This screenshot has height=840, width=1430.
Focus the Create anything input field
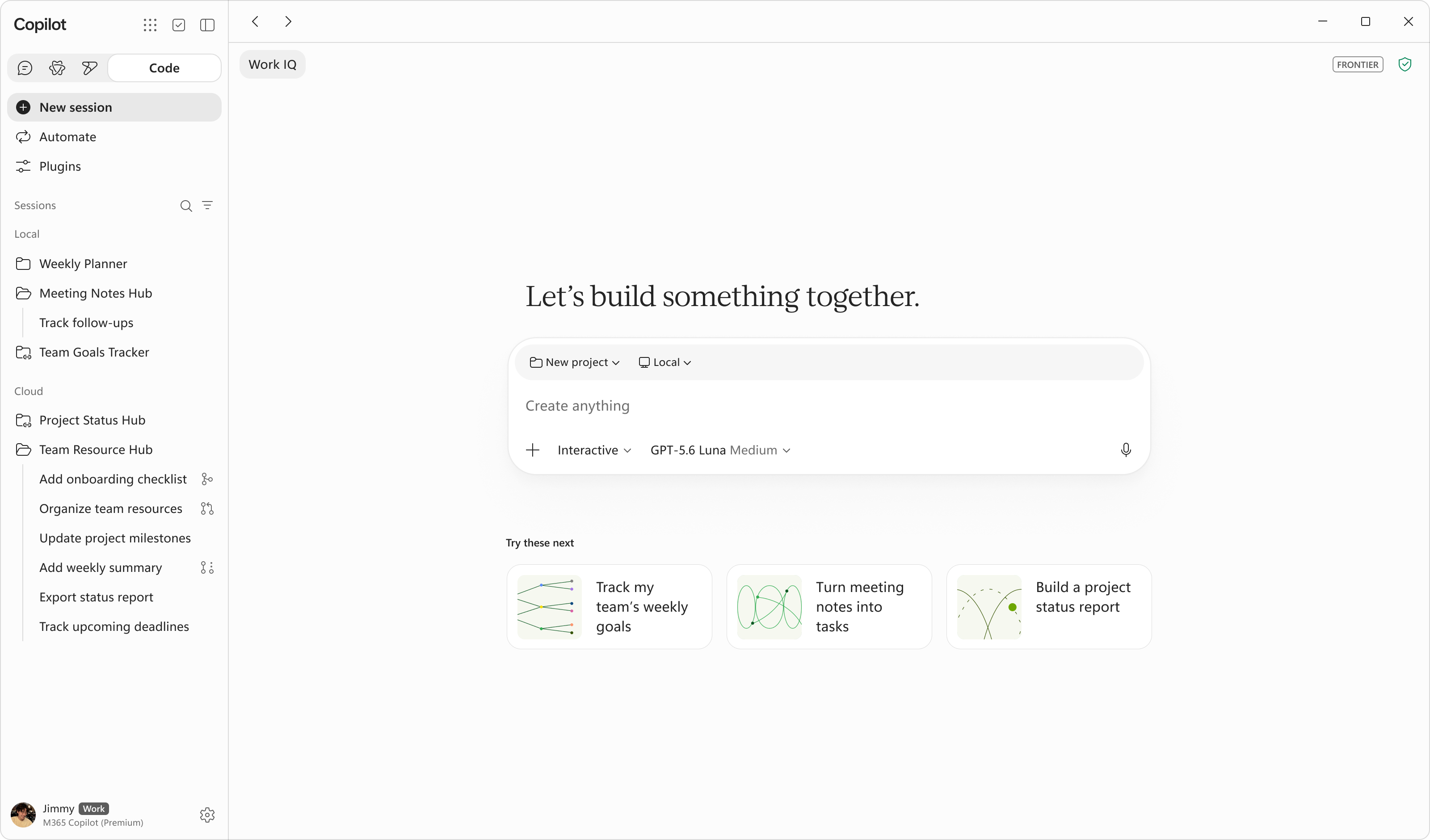[829, 407]
